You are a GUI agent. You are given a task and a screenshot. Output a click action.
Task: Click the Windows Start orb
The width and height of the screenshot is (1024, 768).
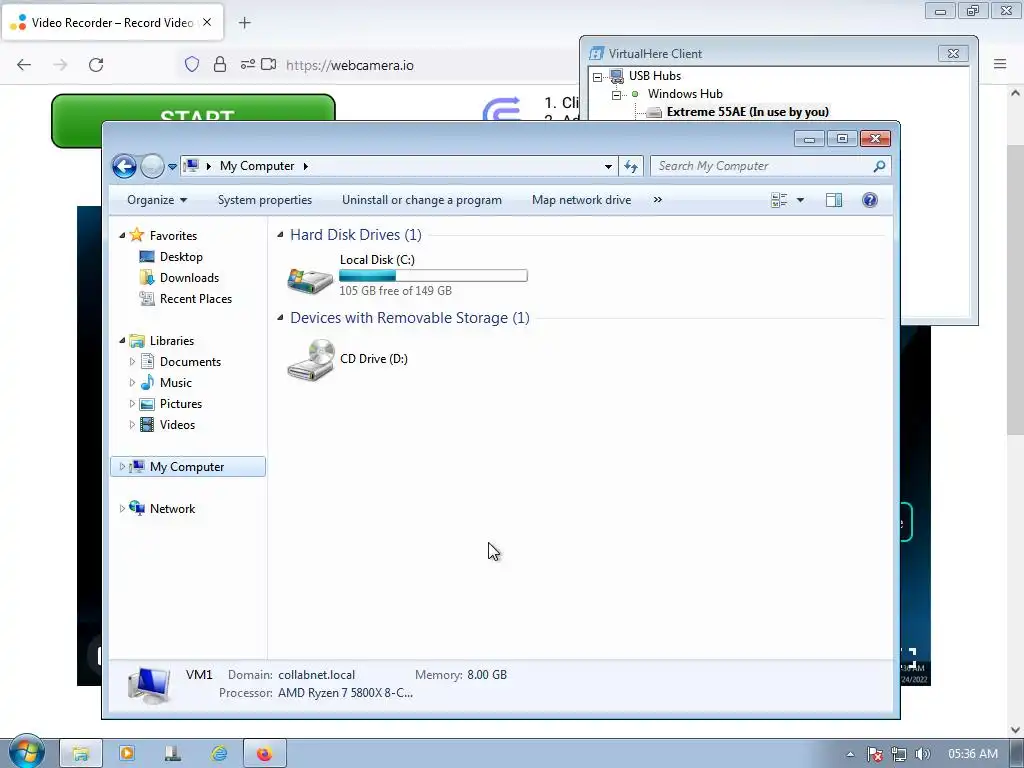[x=26, y=751]
